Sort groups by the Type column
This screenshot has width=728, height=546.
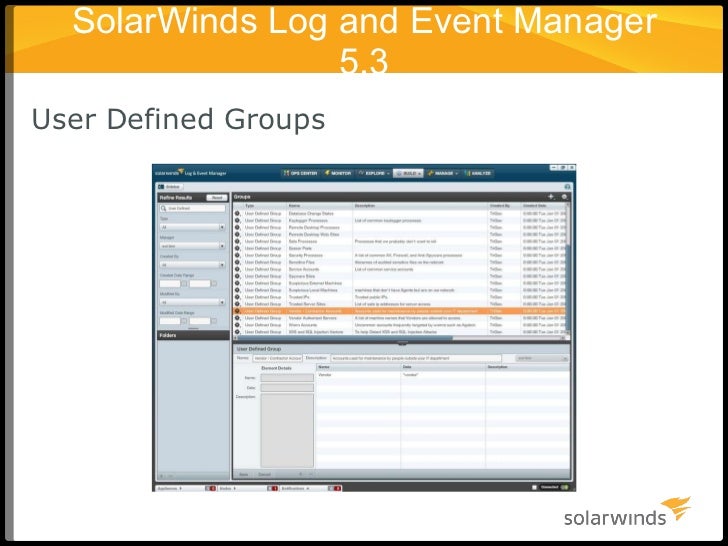(264, 205)
